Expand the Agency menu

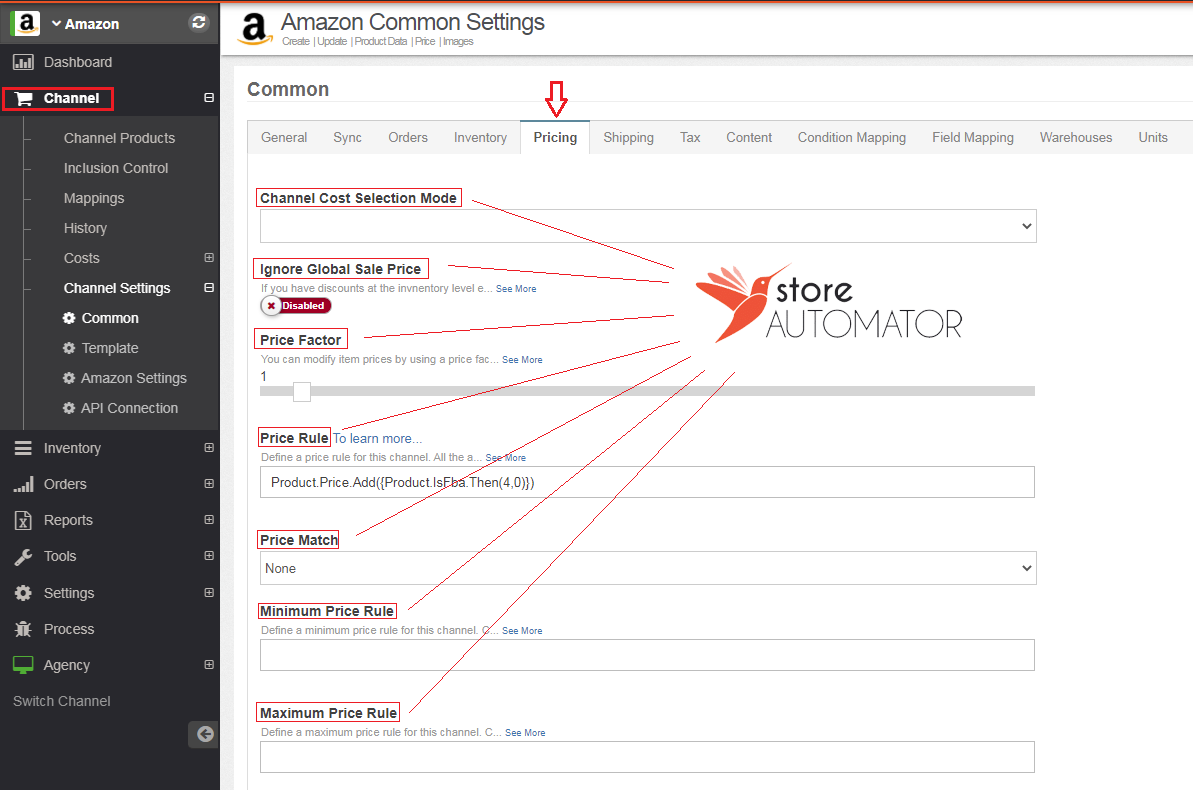[x=209, y=665]
